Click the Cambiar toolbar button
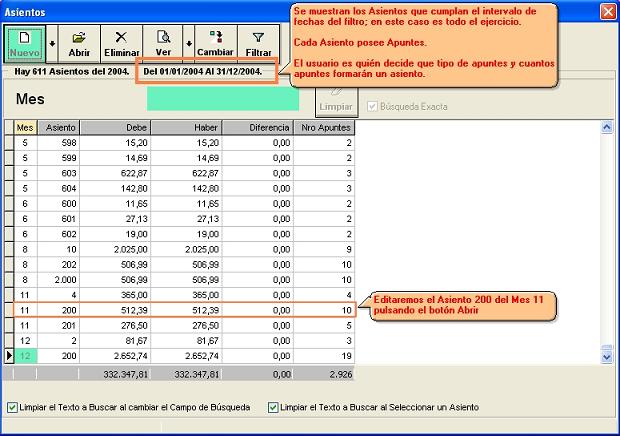The image size is (620, 436). click(216, 44)
